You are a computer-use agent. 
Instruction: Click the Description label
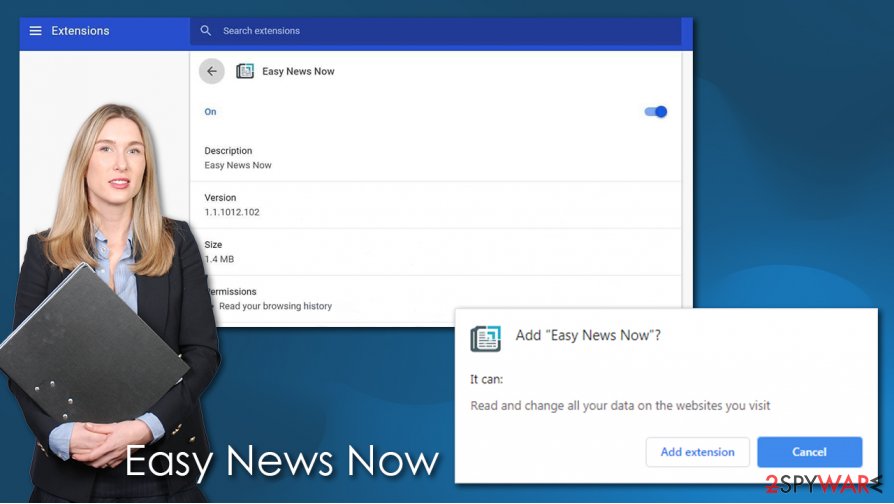coord(228,151)
